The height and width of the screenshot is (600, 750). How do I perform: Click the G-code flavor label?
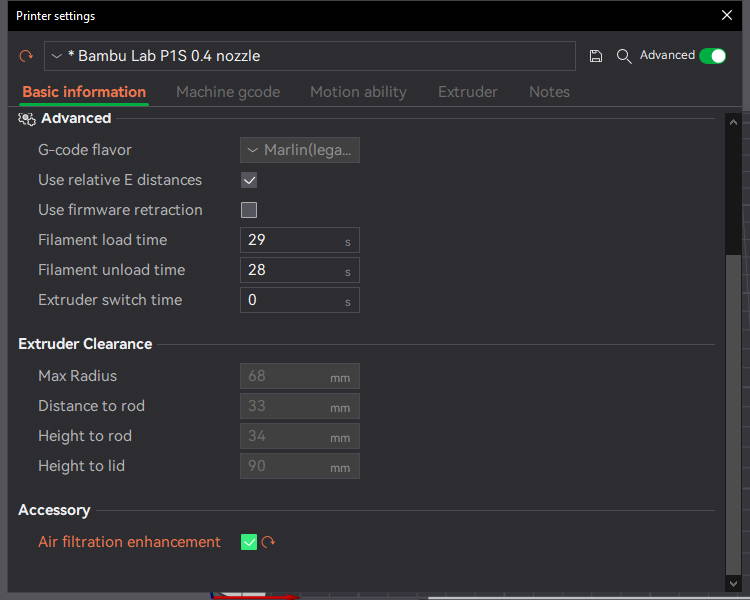click(85, 150)
